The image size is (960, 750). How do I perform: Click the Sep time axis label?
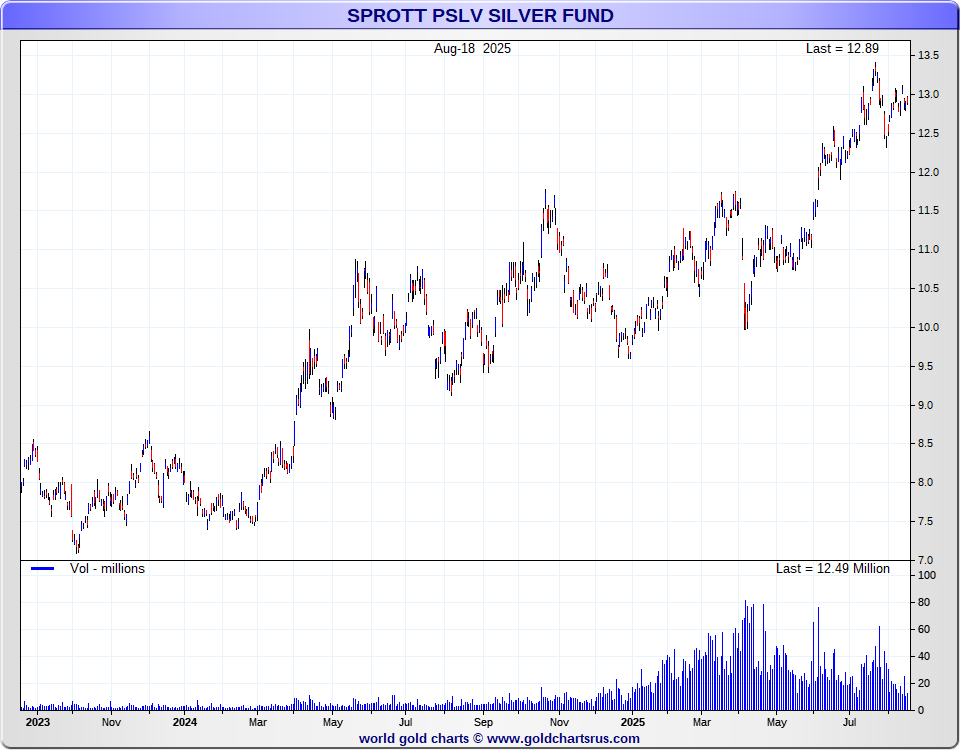[483, 722]
